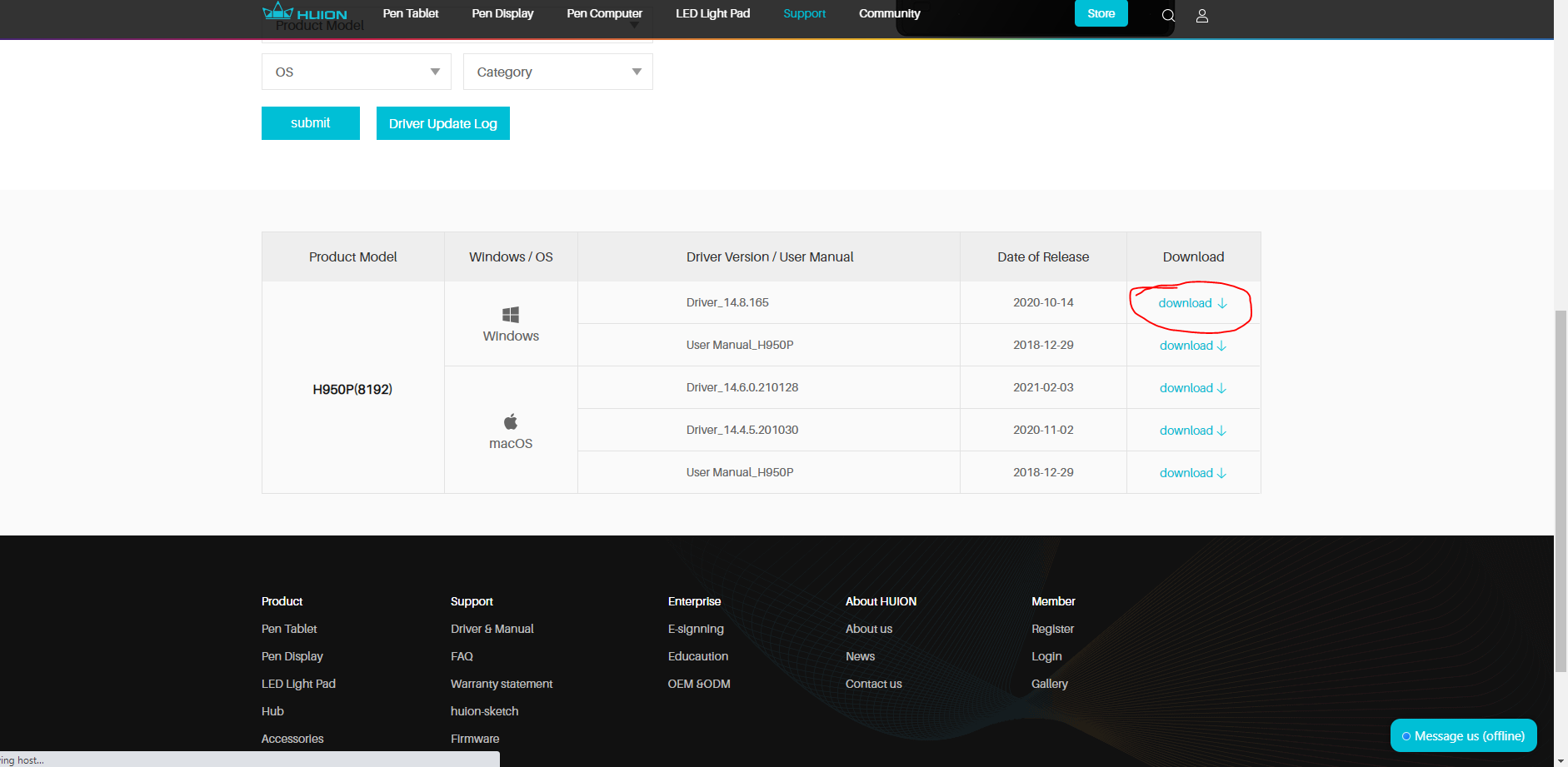Open About us link
The image size is (1568, 767).
[x=869, y=629]
